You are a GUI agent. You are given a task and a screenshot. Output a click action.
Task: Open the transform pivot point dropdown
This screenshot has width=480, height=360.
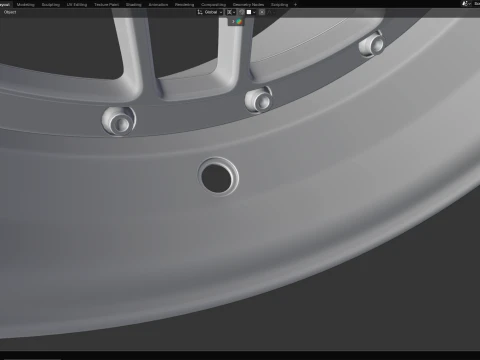click(x=231, y=12)
